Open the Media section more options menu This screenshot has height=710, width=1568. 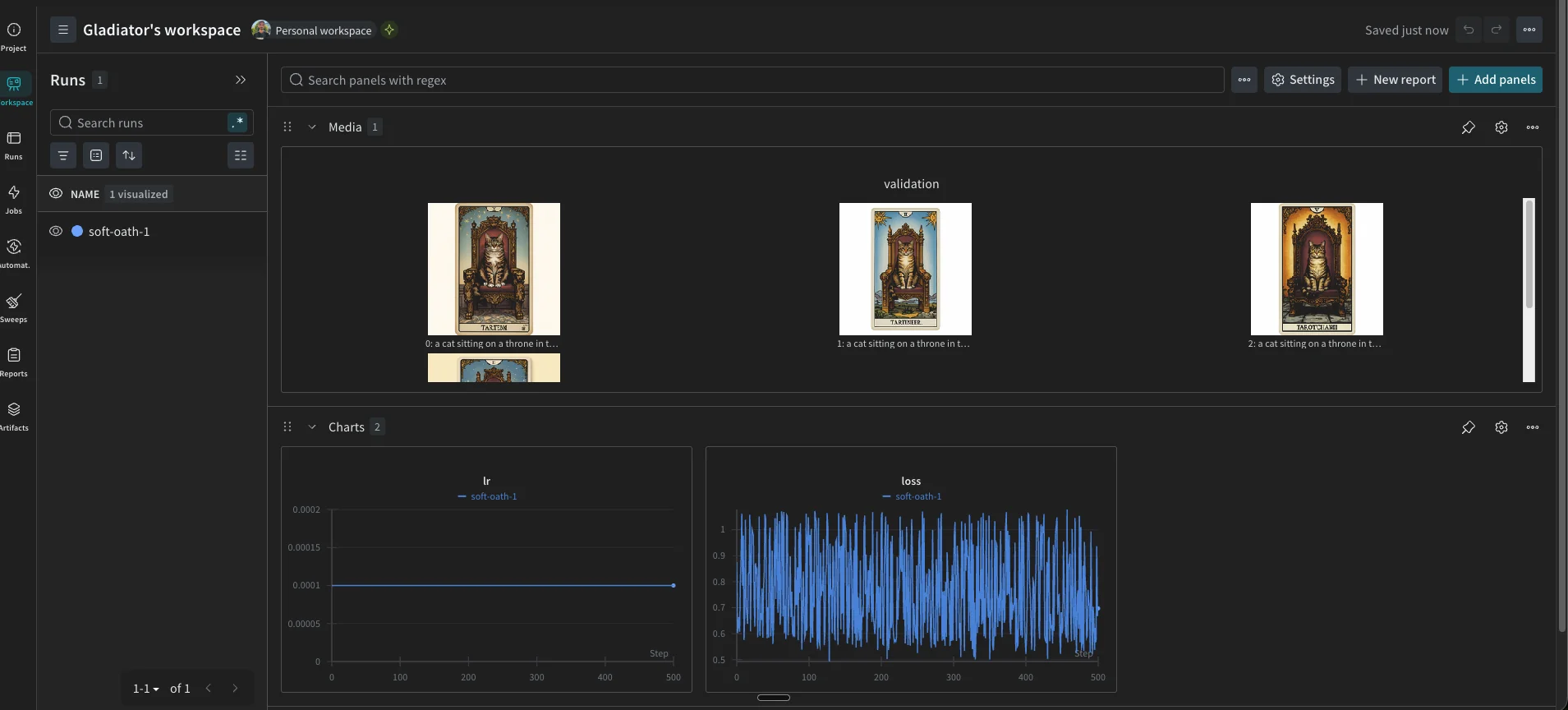pyautogui.click(x=1533, y=127)
